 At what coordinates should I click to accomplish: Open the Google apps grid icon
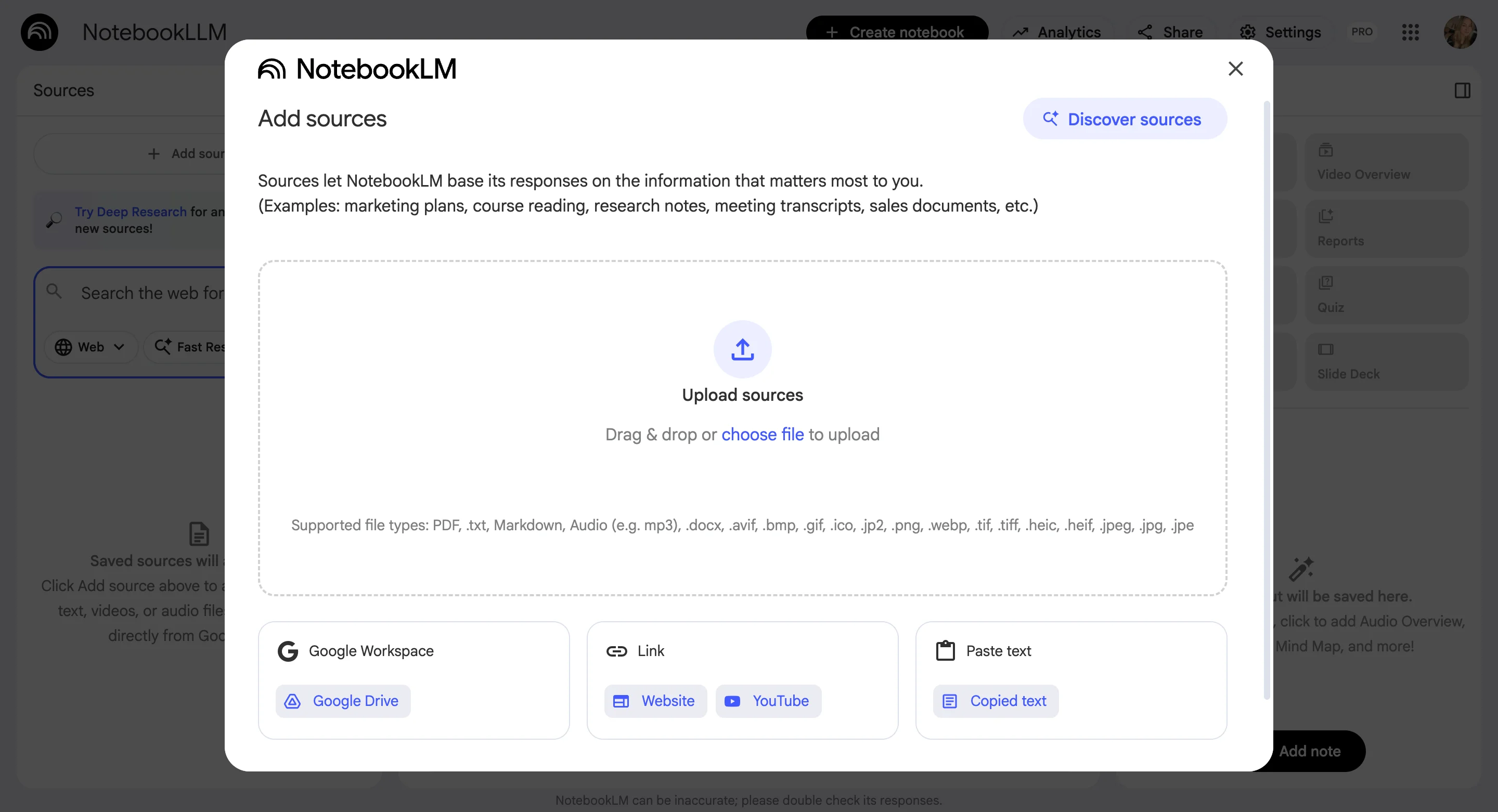(1410, 32)
